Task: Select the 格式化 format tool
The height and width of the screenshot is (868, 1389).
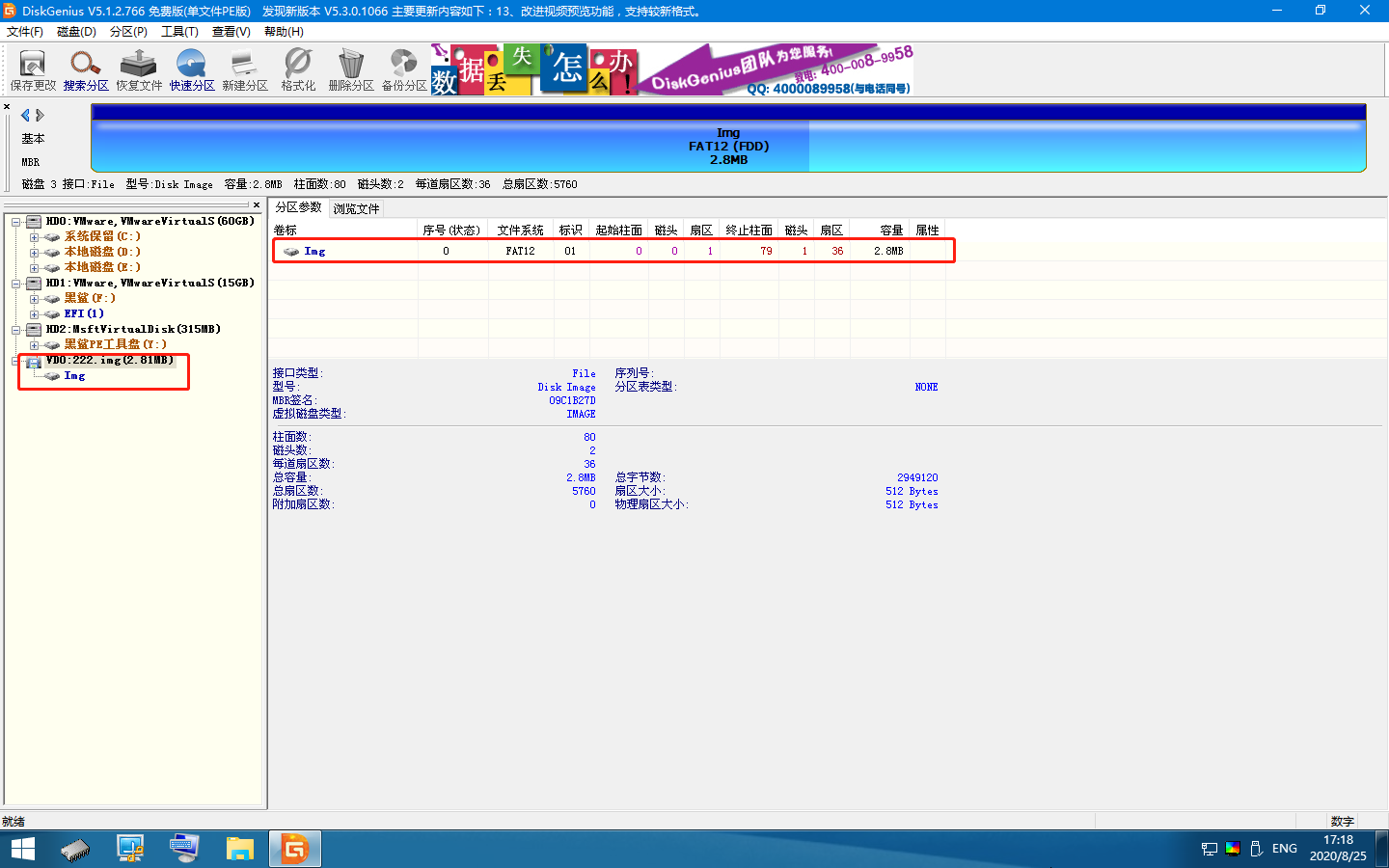Action: 298,69
